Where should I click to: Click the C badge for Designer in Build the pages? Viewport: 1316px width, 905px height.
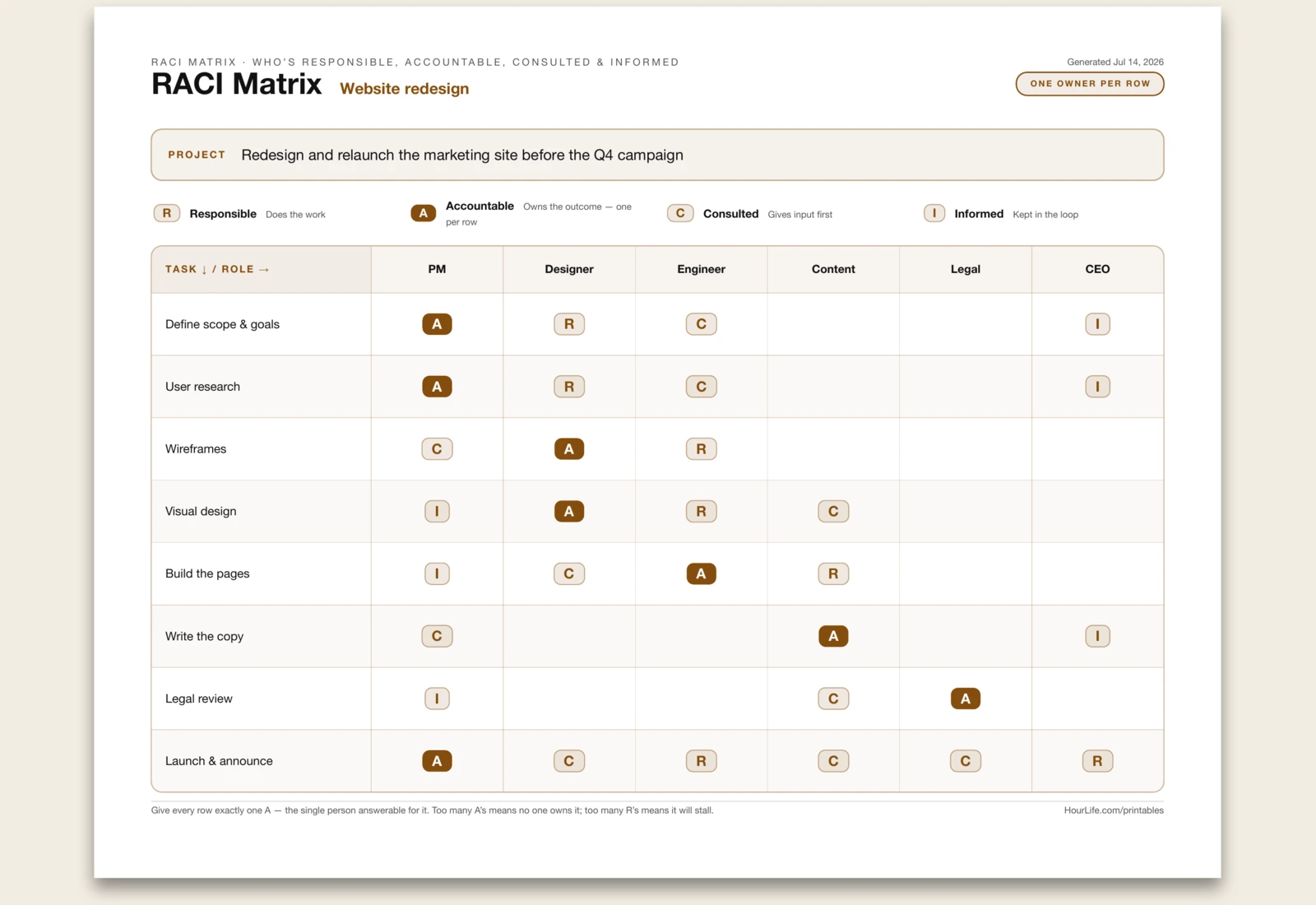click(x=569, y=574)
